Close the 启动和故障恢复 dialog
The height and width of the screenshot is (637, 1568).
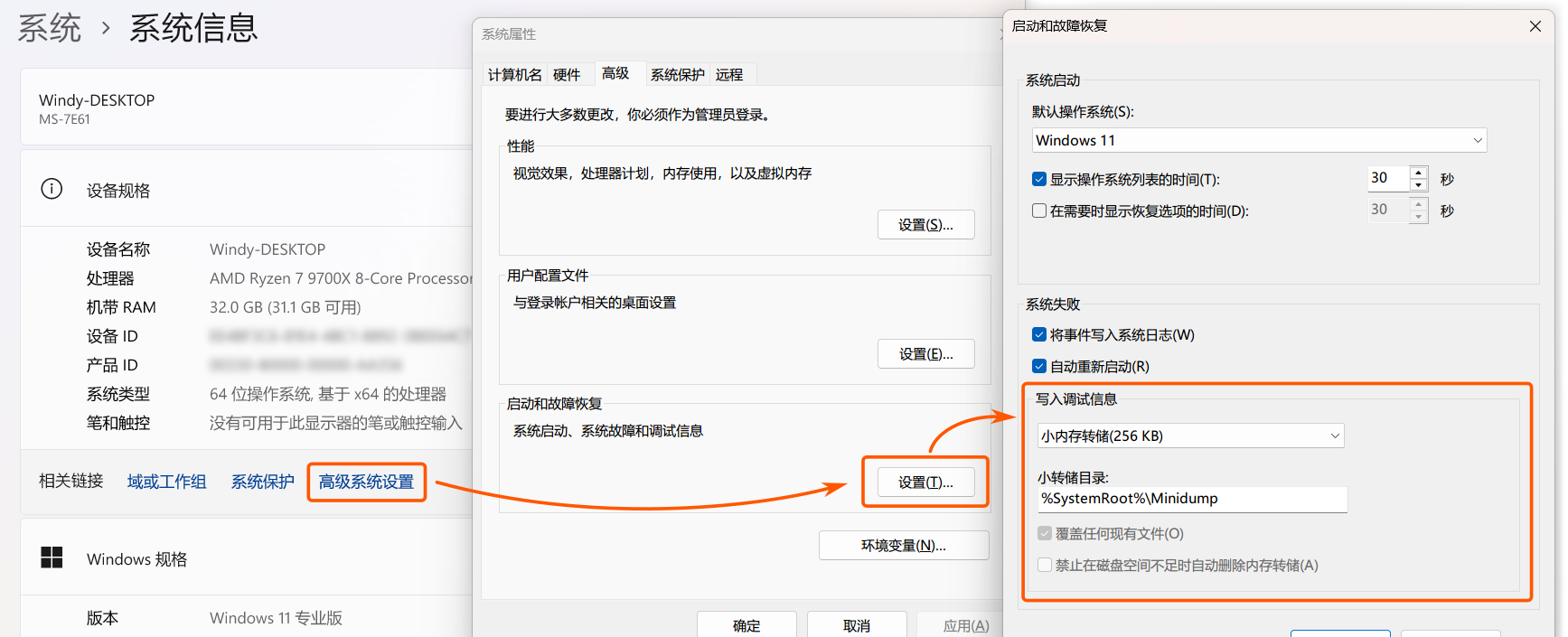click(x=1535, y=26)
